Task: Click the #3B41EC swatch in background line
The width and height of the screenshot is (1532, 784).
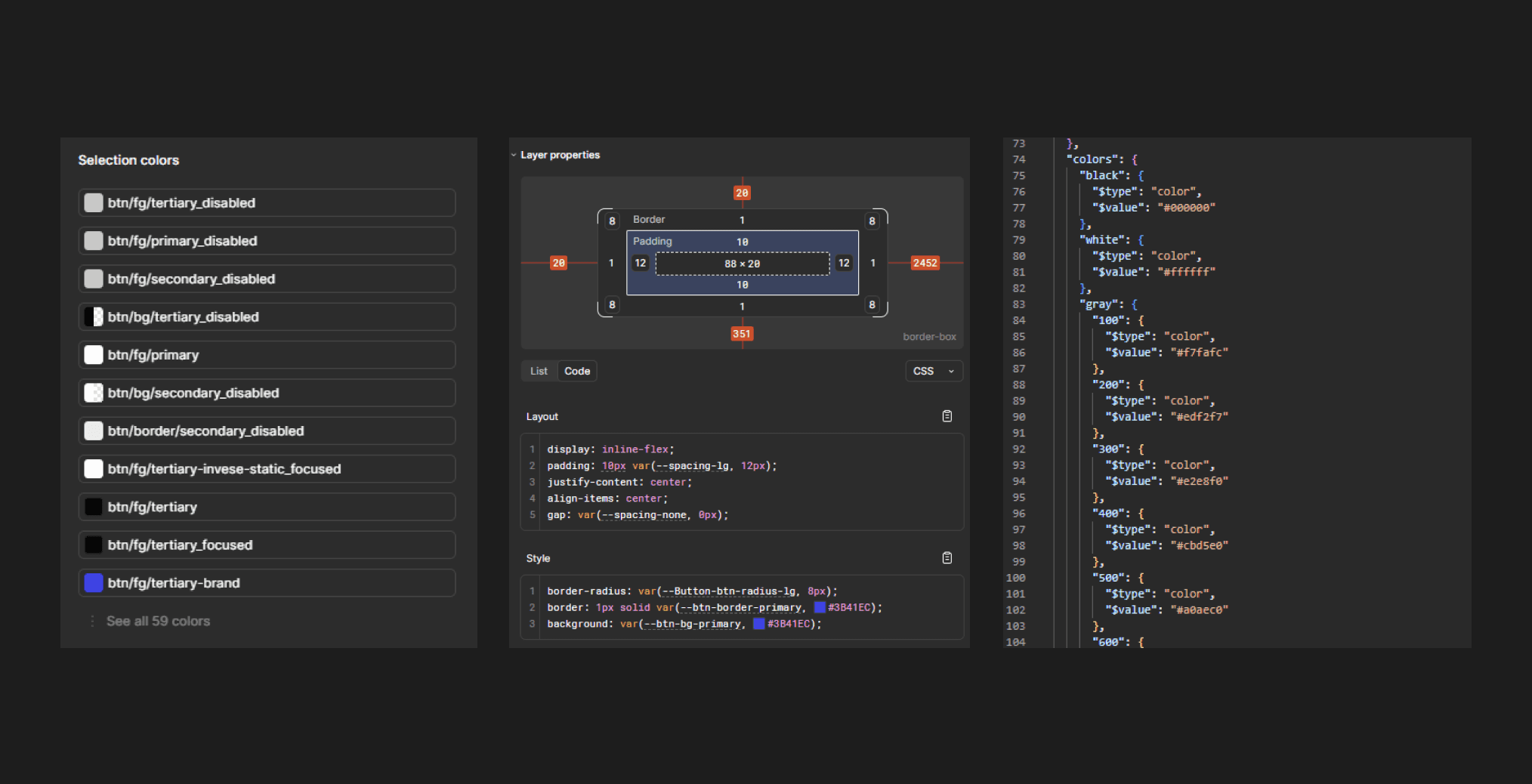Action: pos(759,624)
